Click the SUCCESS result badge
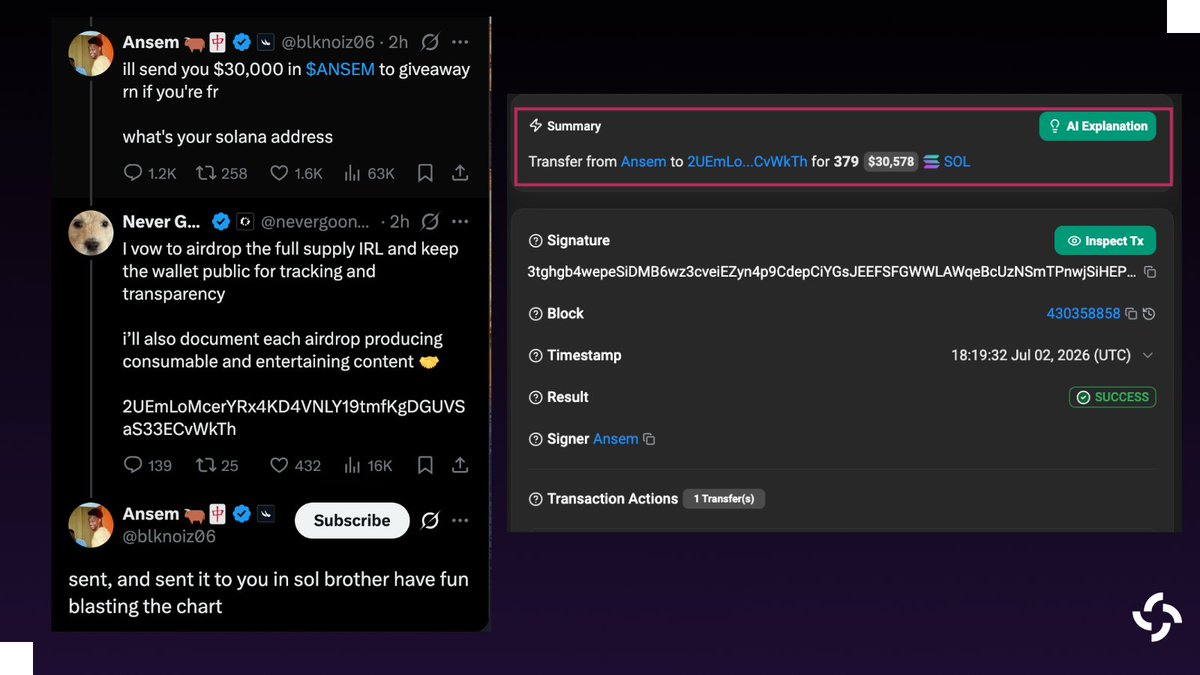Viewport: 1200px width, 675px height. click(x=1112, y=397)
